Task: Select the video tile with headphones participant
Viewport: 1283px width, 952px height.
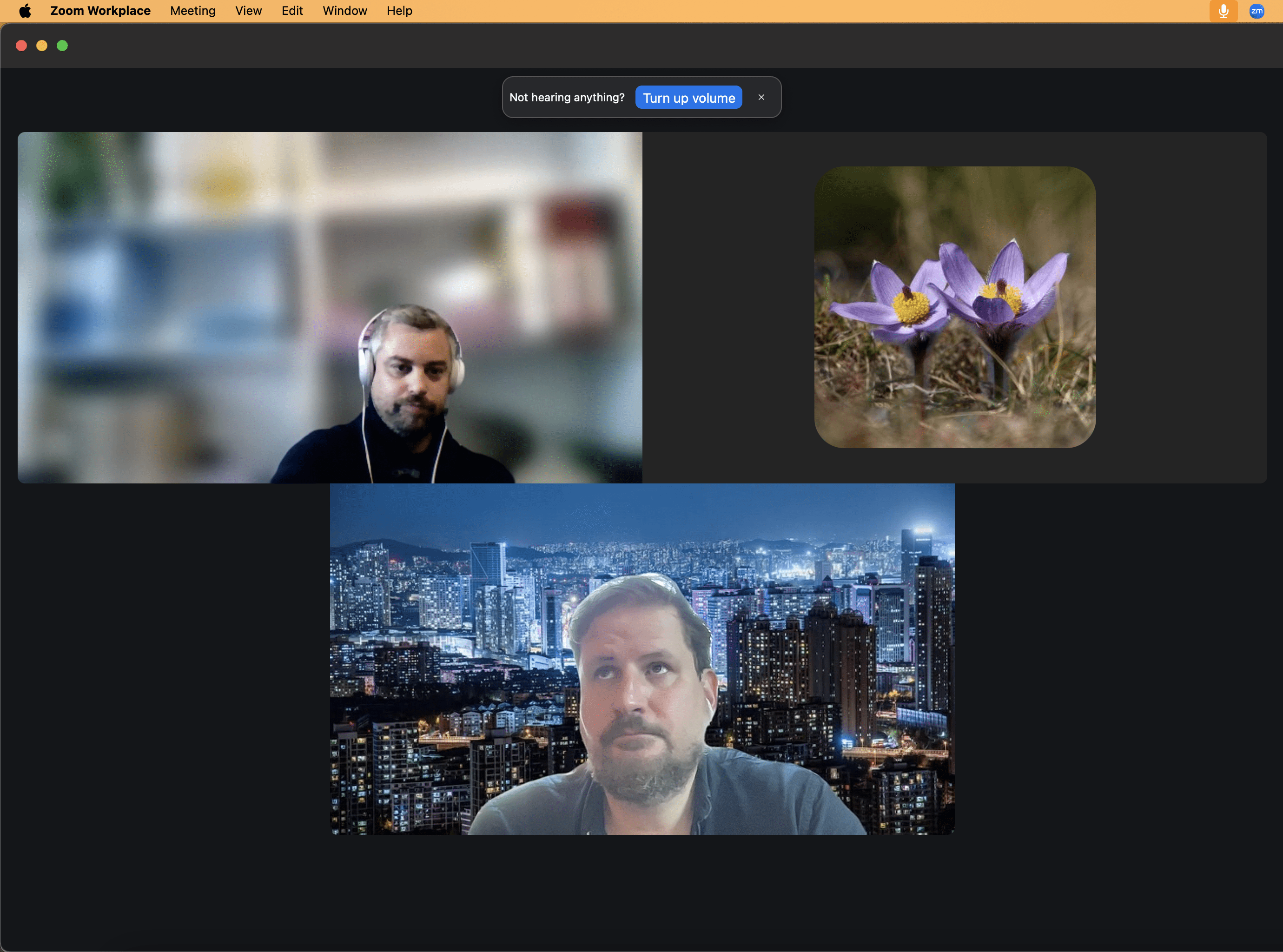Action: [x=330, y=307]
